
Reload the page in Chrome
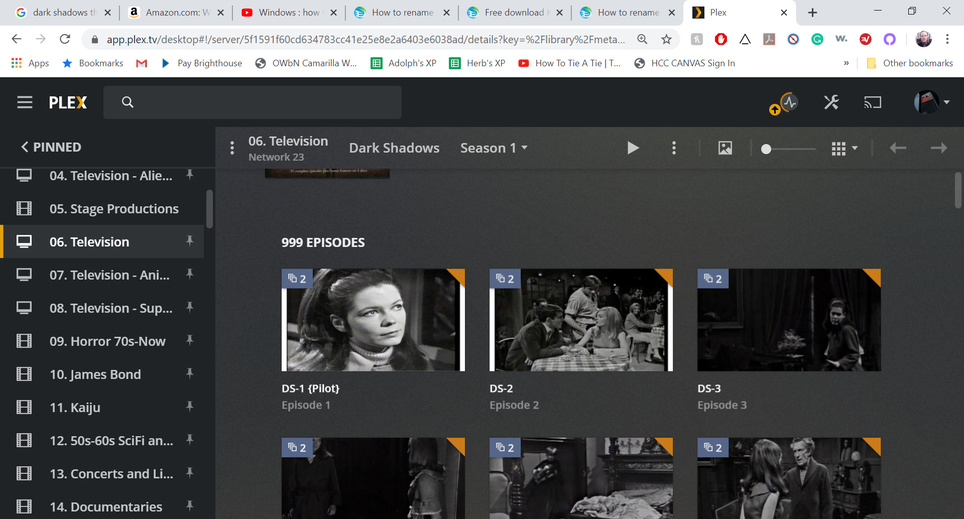pos(65,39)
